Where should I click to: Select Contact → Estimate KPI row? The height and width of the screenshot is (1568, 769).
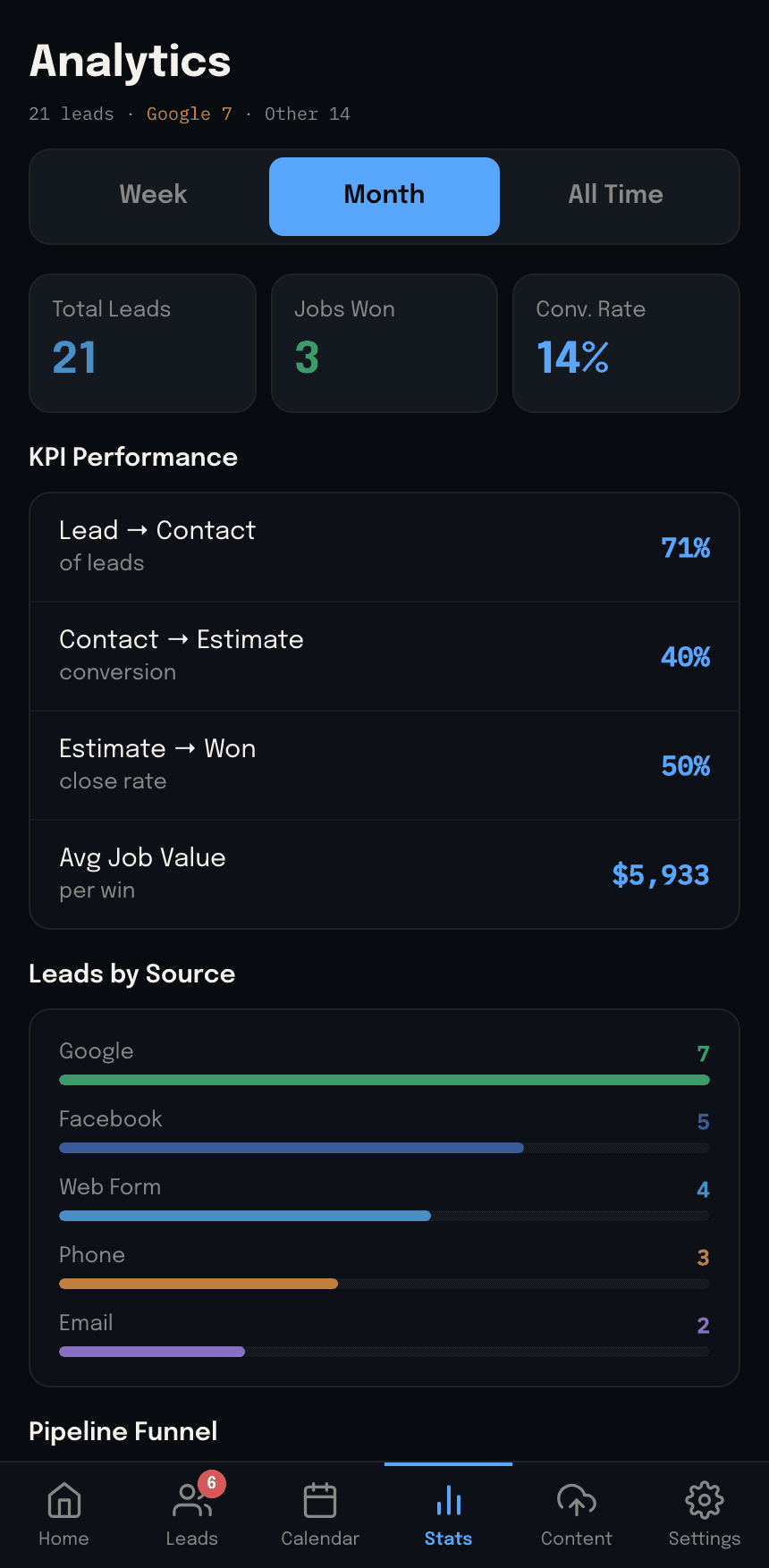(384, 656)
